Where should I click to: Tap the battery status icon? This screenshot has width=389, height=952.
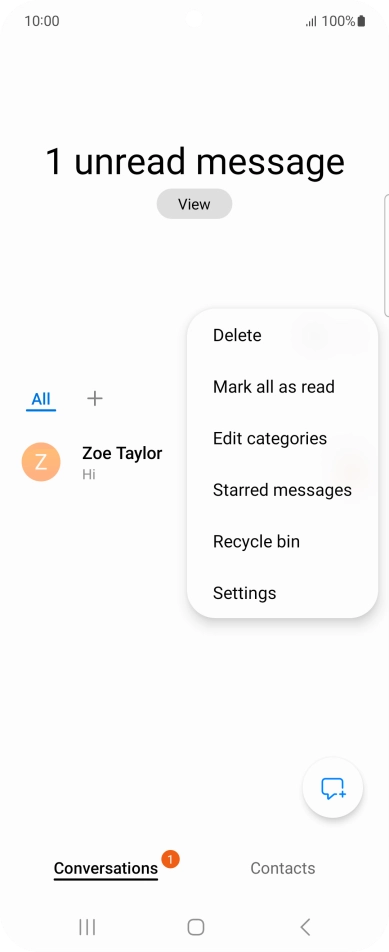[x=362, y=21]
